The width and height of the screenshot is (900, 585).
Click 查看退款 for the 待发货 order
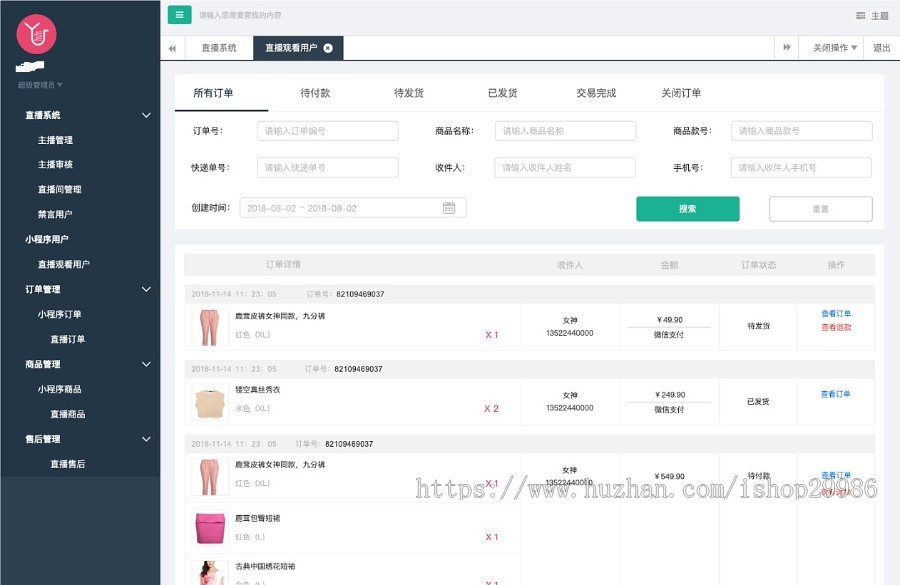836,327
